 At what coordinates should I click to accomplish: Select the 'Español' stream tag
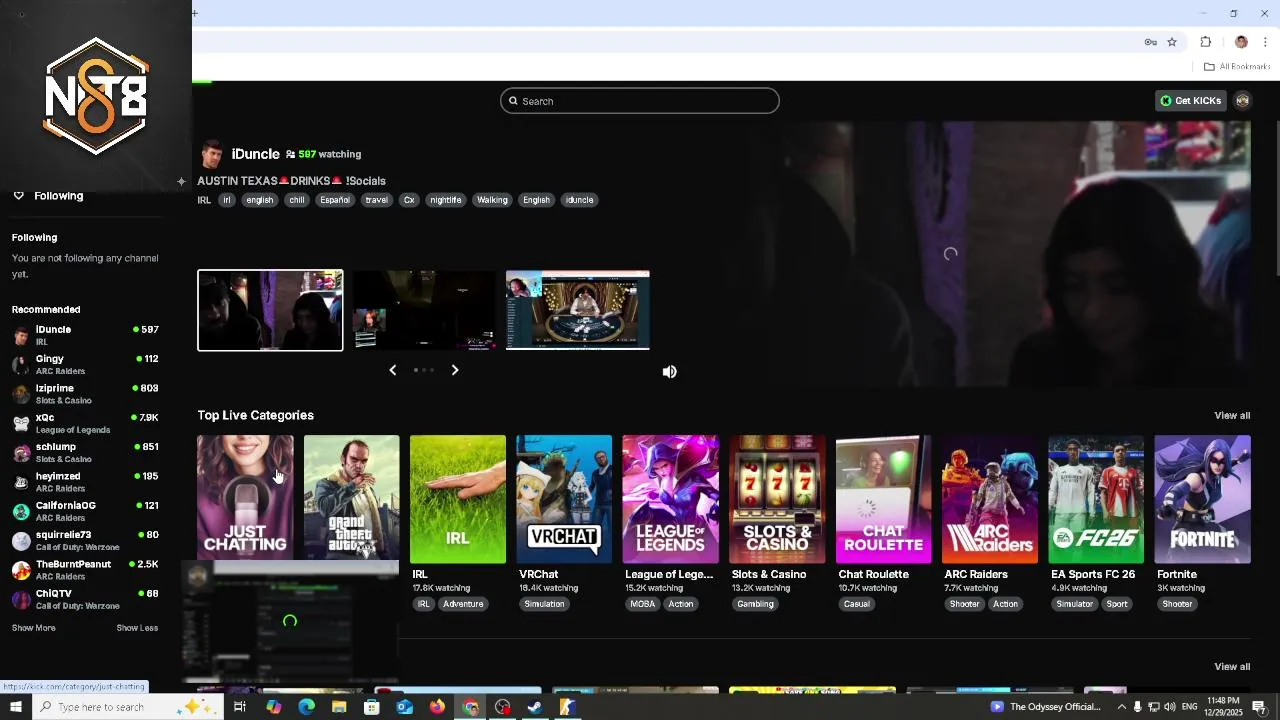(x=335, y=200)
